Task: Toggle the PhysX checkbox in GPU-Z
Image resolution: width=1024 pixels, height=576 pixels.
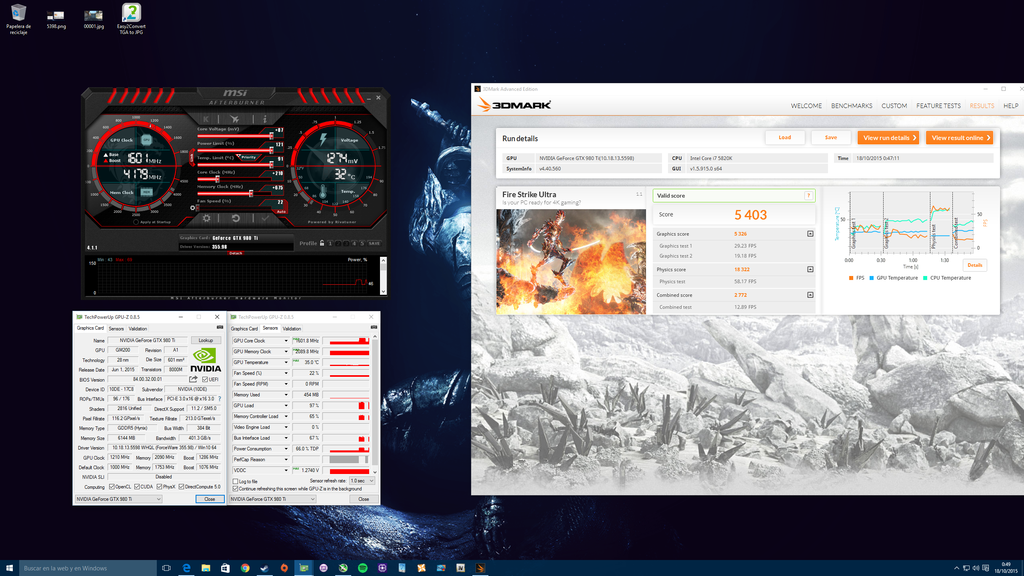Action: 159,487
